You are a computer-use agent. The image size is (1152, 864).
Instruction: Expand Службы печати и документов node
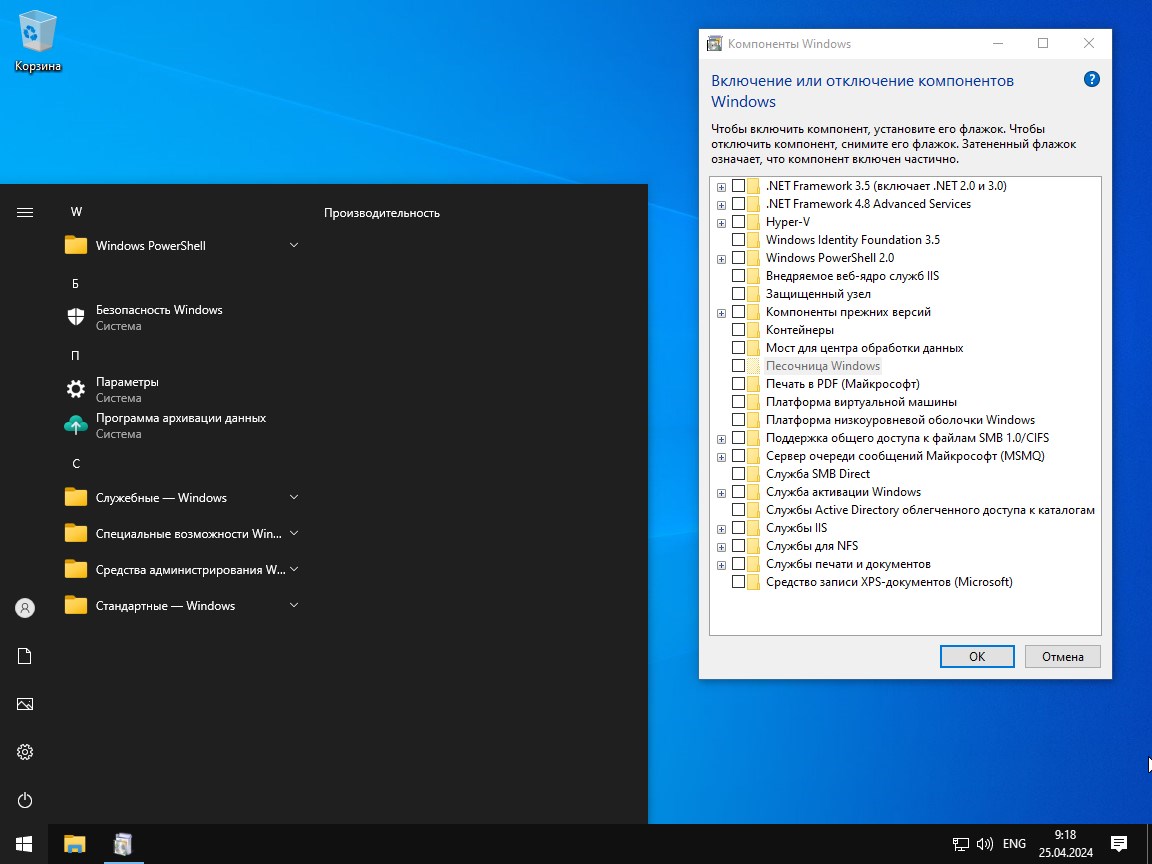pos(721,565)
